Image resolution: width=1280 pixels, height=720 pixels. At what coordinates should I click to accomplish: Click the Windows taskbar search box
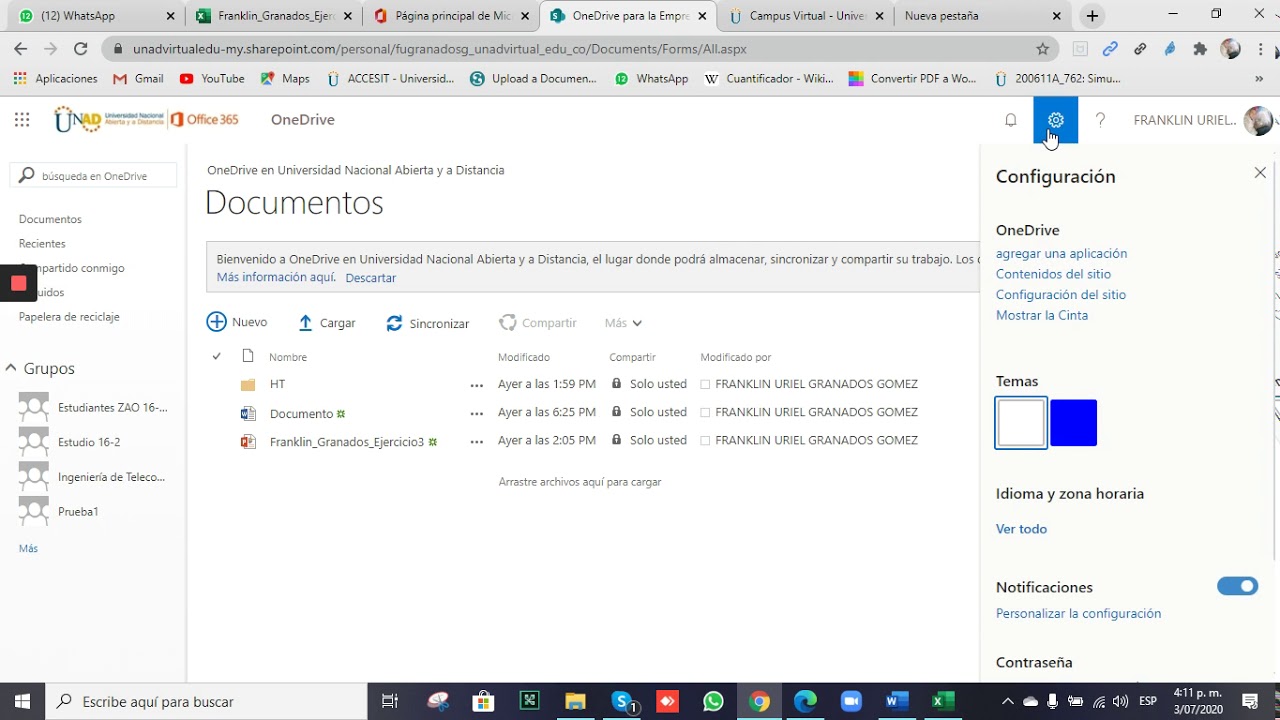(206, 701)
